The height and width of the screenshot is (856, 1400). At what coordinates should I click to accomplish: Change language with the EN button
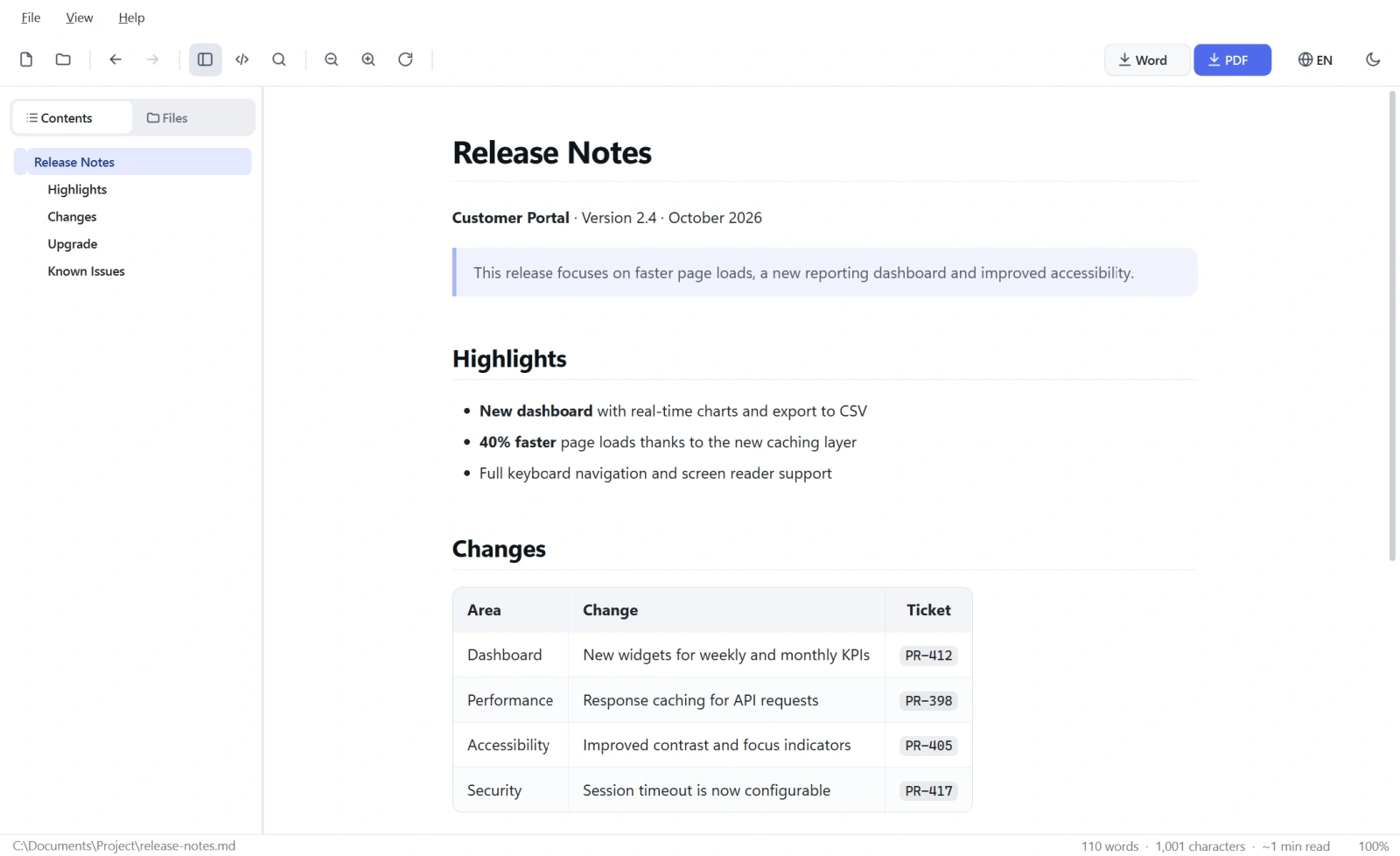(1315, 60)
